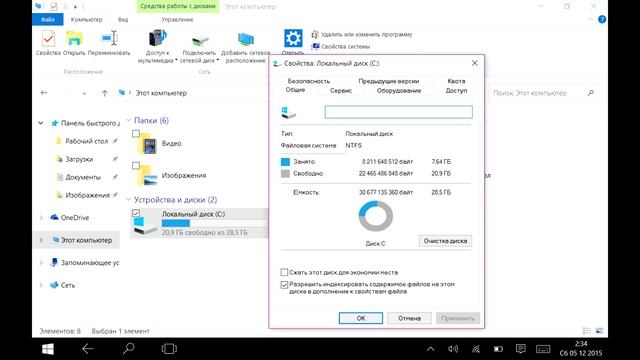Open Доступ к мультимедиа ribbon button
This screenshot has width=640, height=360.
[x=158, y=38]
